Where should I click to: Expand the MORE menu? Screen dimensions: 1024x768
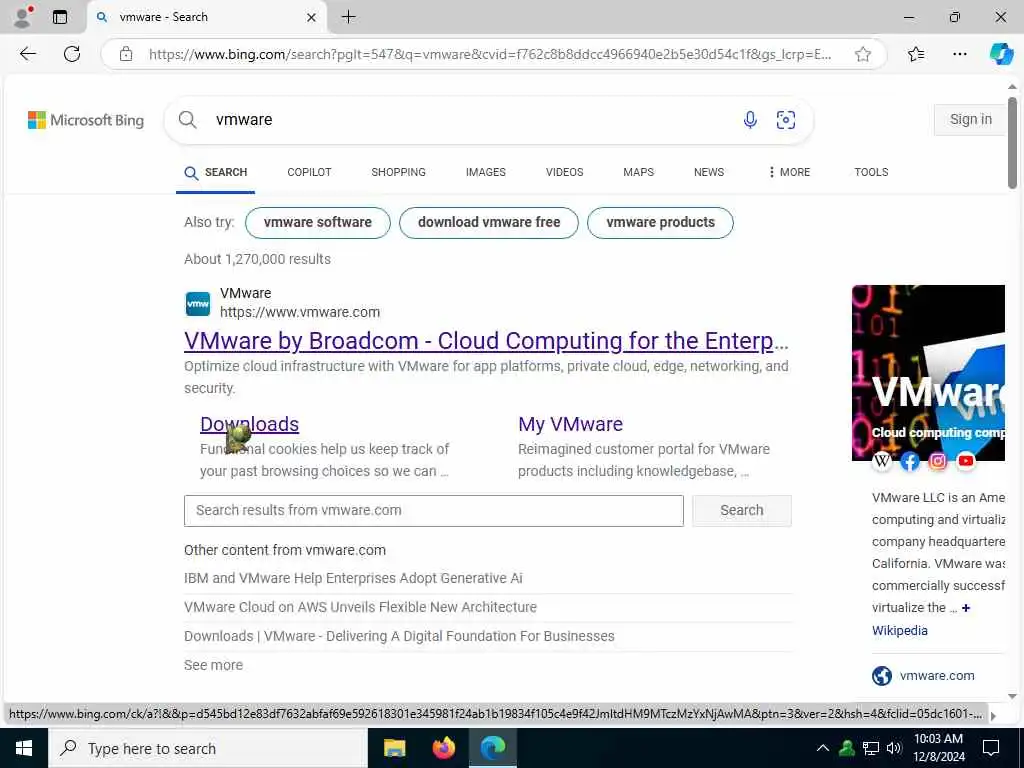pyautogui.click(x=789, y=172)
